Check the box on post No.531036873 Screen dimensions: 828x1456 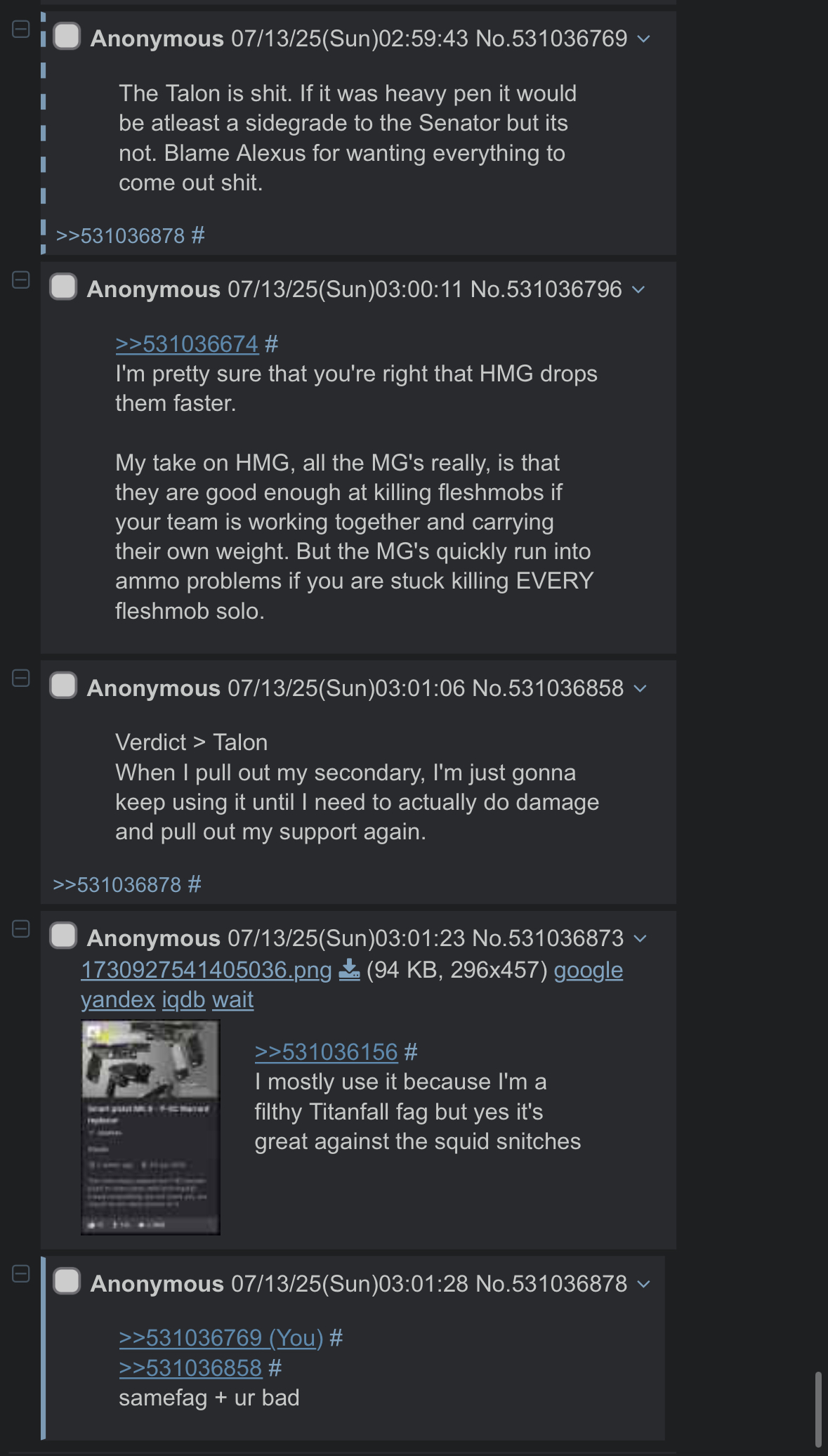[x=63, y=936]
